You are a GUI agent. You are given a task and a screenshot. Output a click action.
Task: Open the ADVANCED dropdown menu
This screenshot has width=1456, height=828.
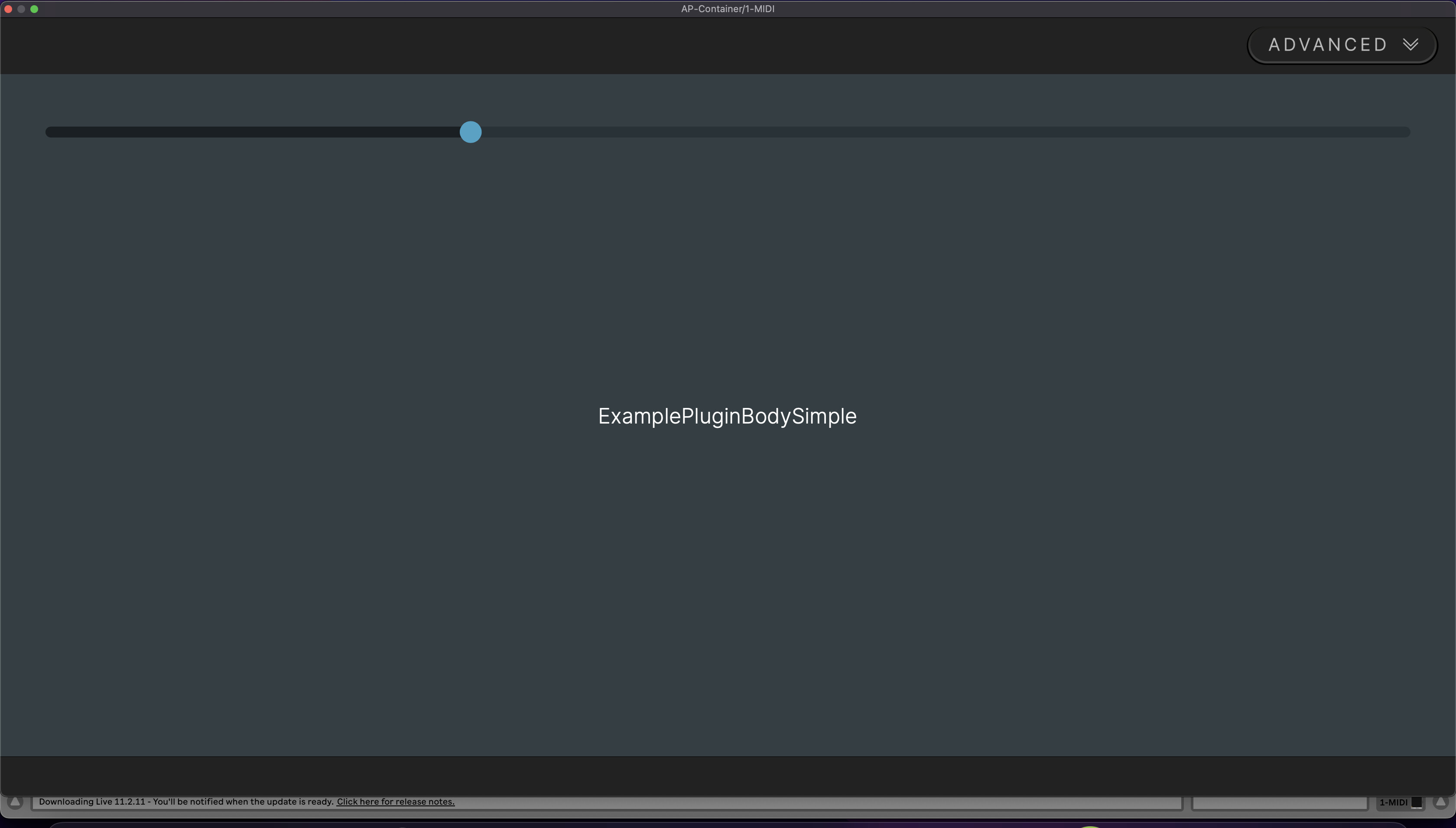tap(1328, 45)
